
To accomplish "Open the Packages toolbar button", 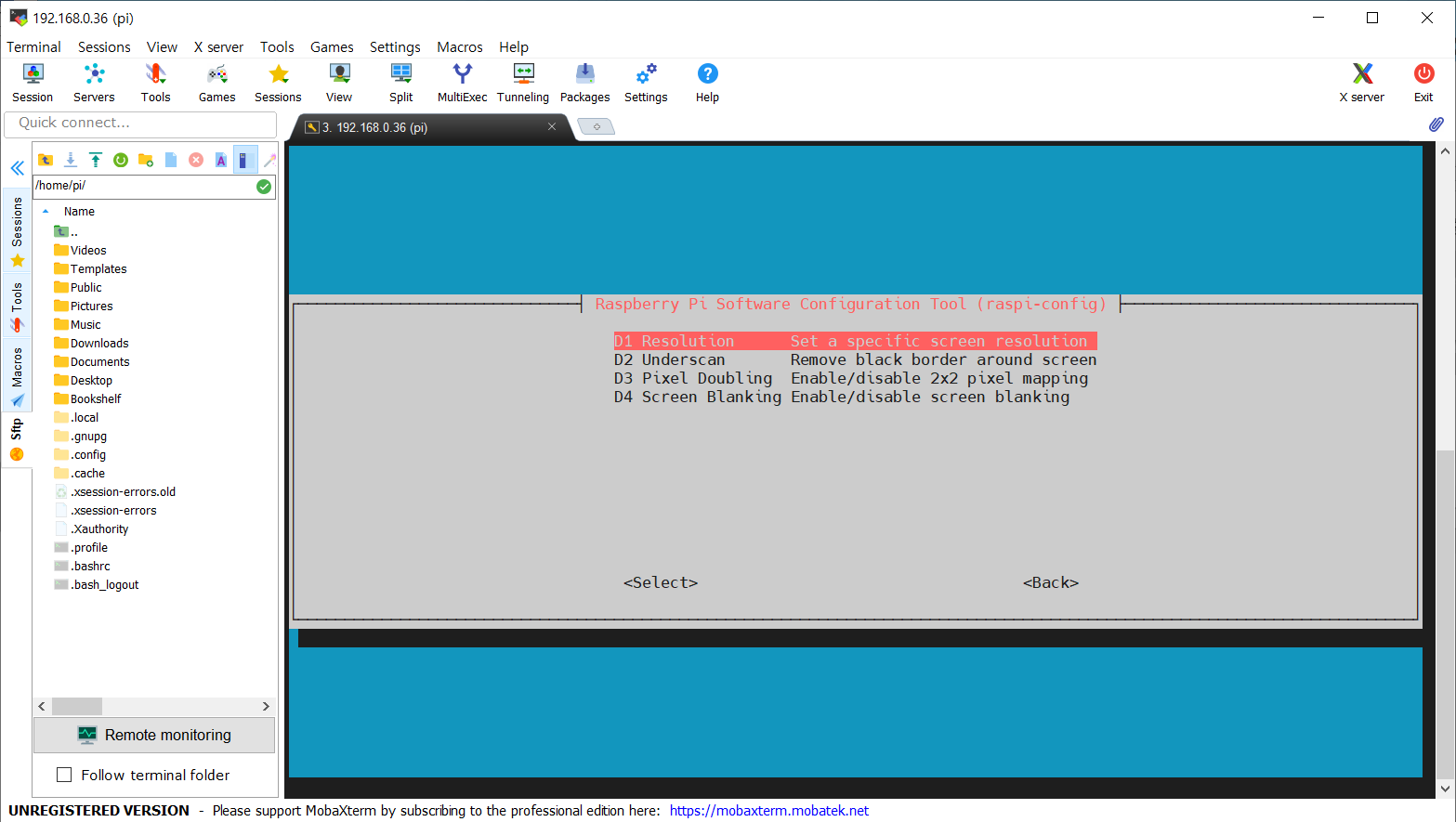I will (x=585, y=83).
